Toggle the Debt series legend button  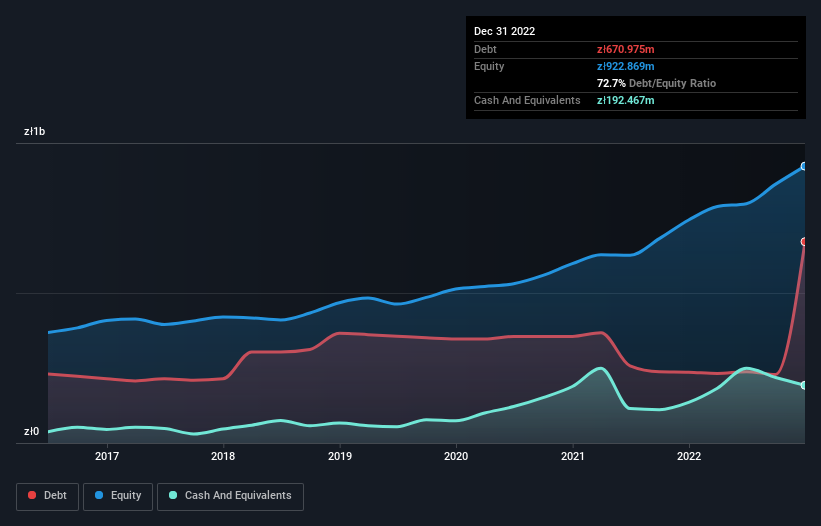(48, 496)
